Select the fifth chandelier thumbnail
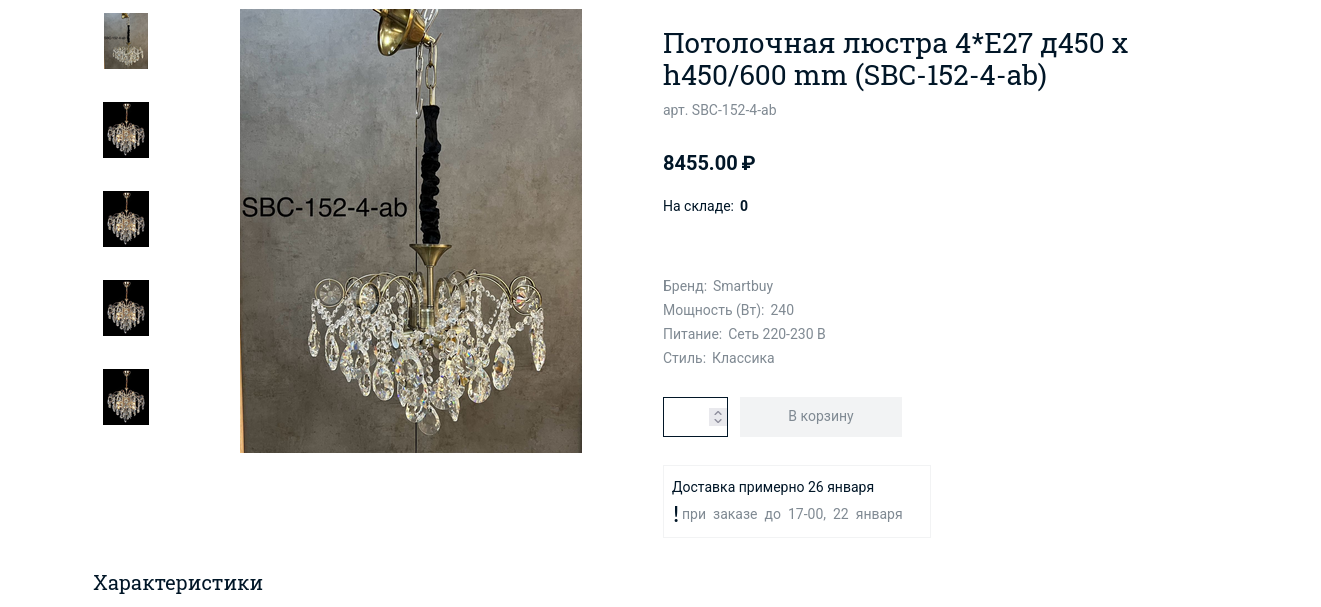The image size is (1321, 607). coord(126,397)
